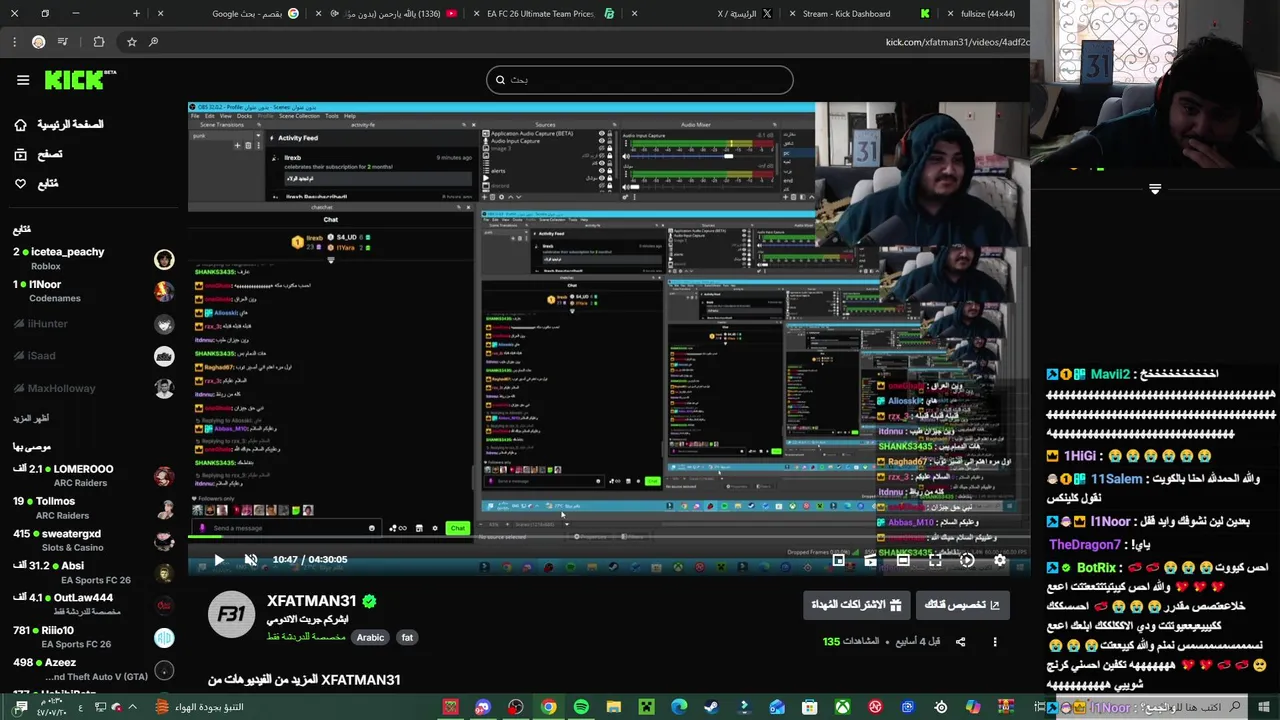
Task: Open Spotify from taskbar
Action: pyautogui.click(x=581, y=707)
